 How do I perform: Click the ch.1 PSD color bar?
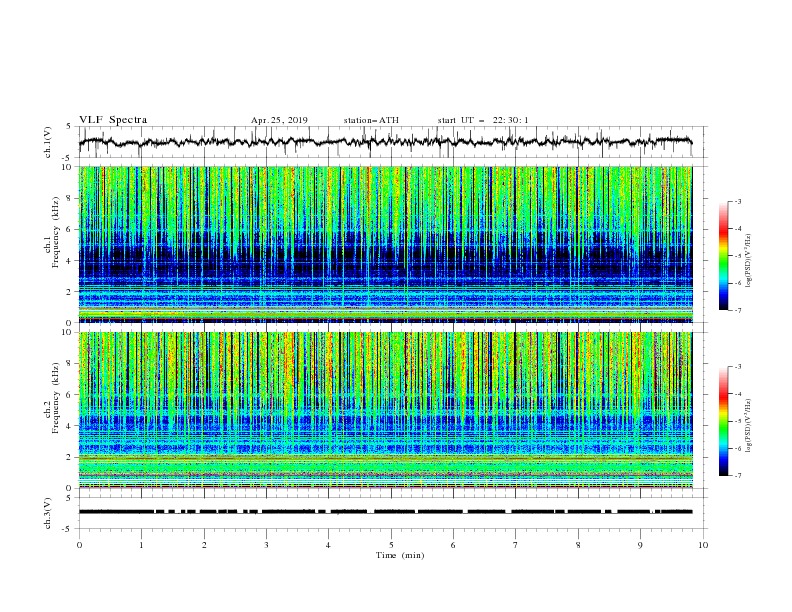coord(724,256)
